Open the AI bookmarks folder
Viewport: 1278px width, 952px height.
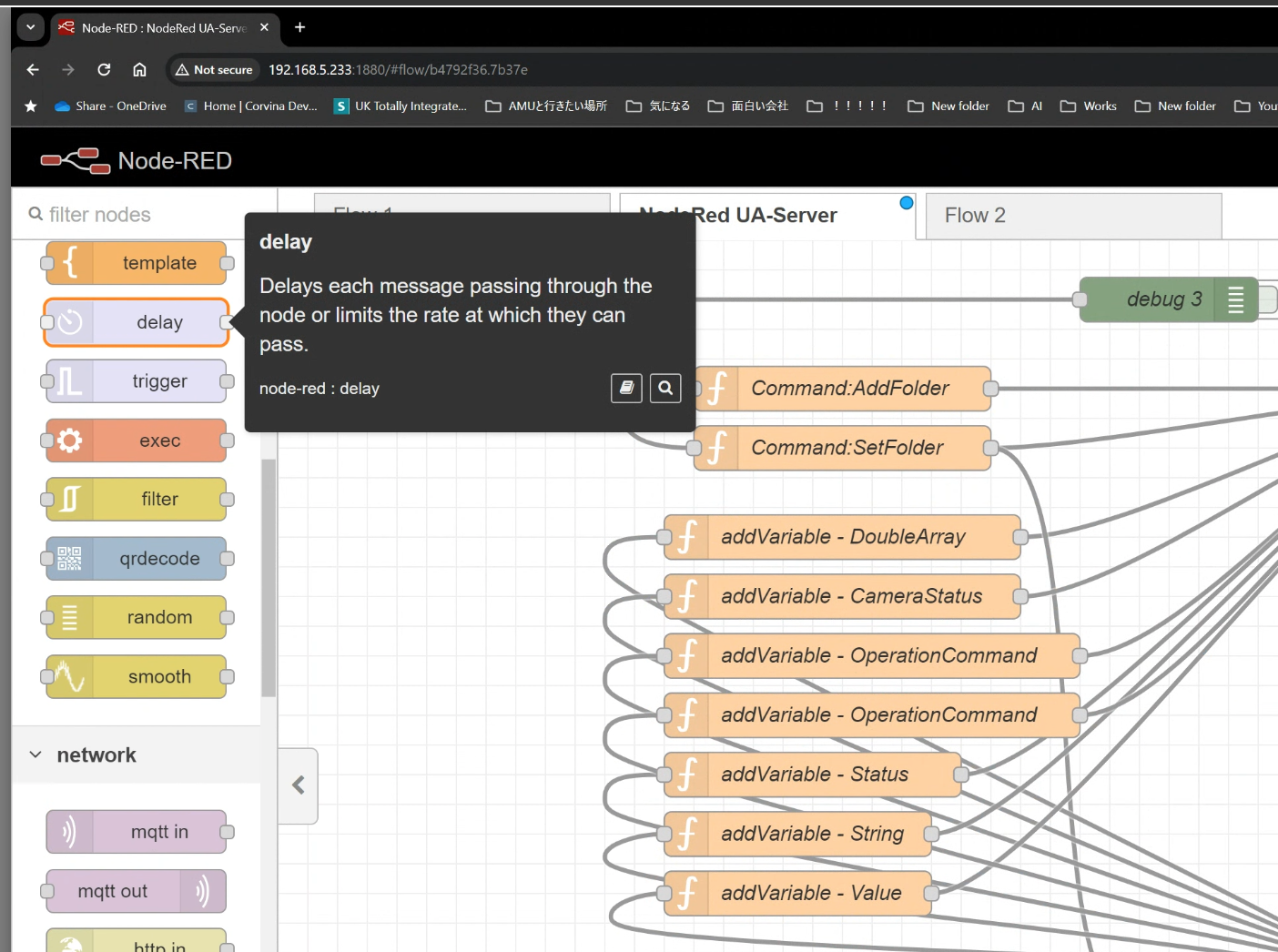pos(1025,106)
